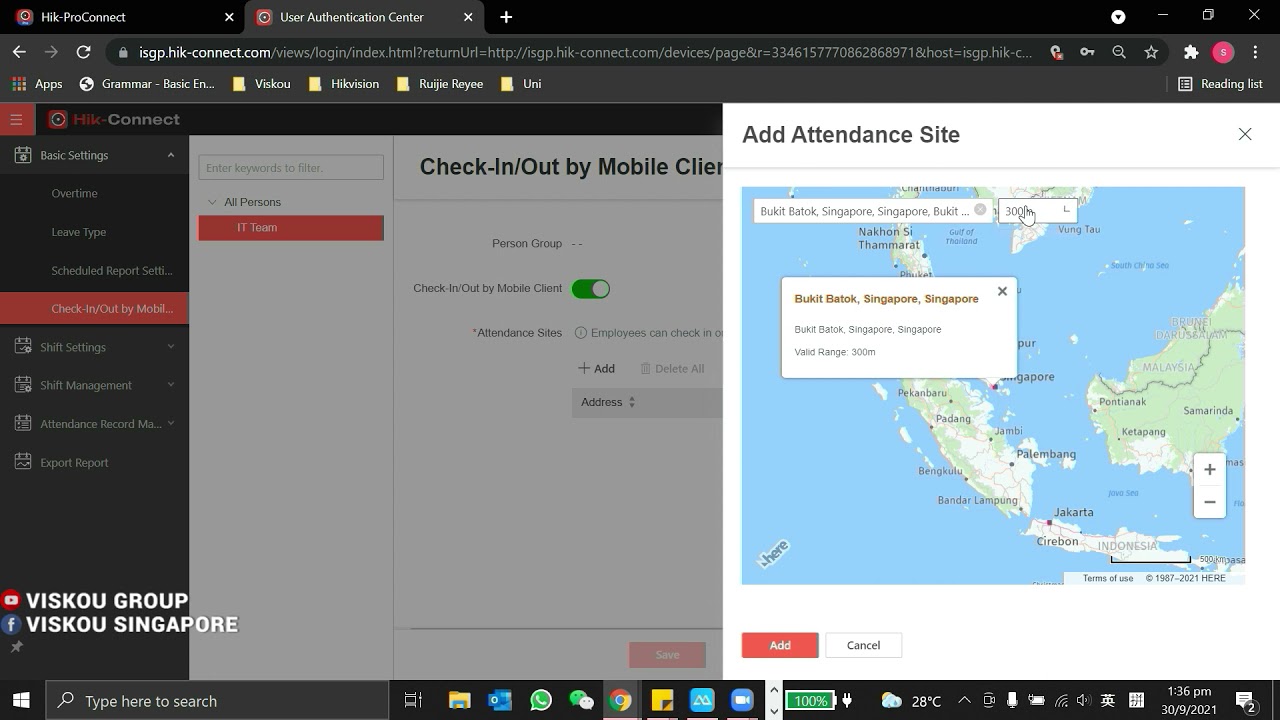
Task: Open Outlook from the taskbar
Action: pos(500,700)
